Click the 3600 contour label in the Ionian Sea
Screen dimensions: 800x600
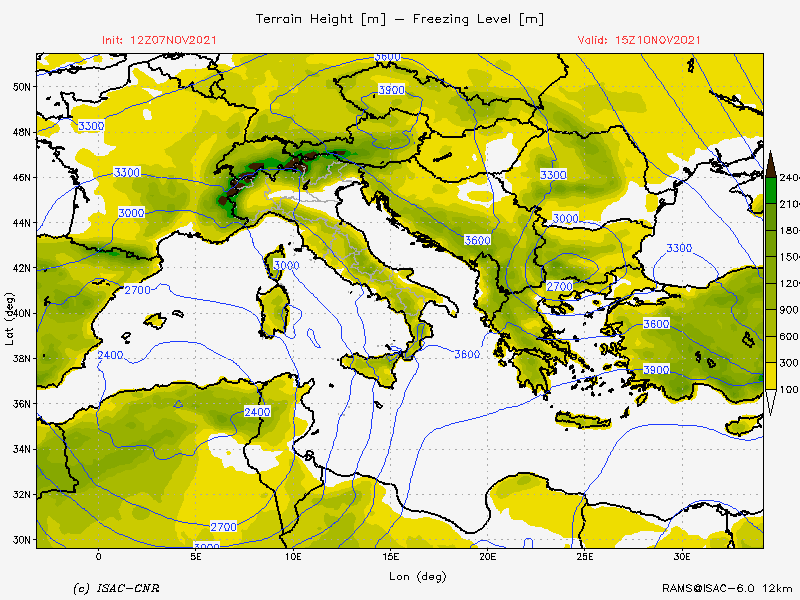click(467, 354)
